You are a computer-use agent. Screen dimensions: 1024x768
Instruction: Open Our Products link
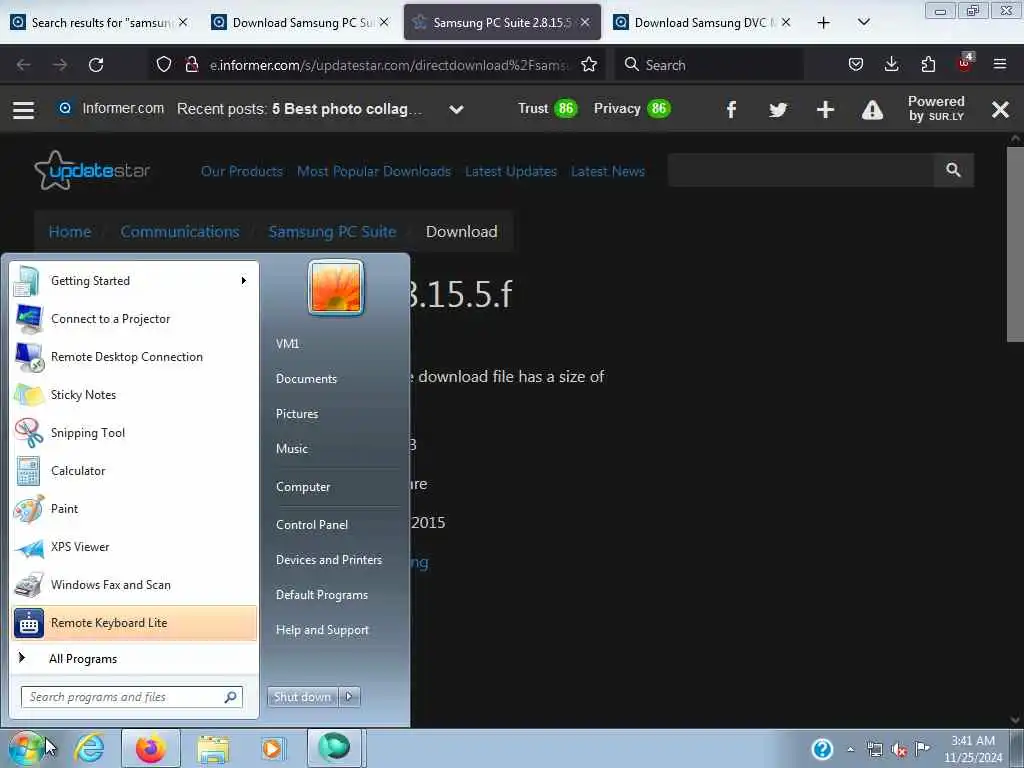click(242, 171)
